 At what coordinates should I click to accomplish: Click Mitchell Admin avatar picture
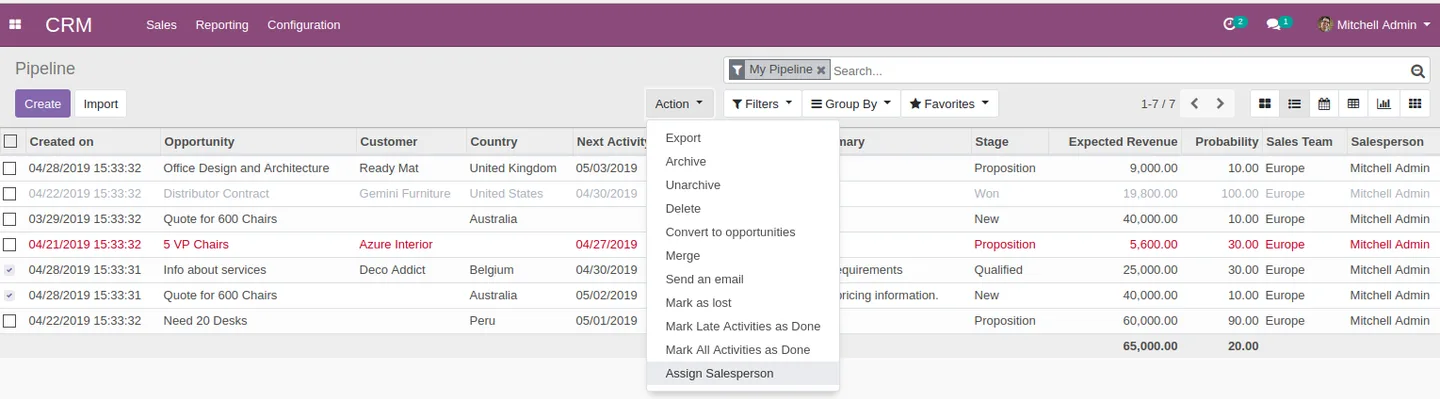coord(1325,24)
